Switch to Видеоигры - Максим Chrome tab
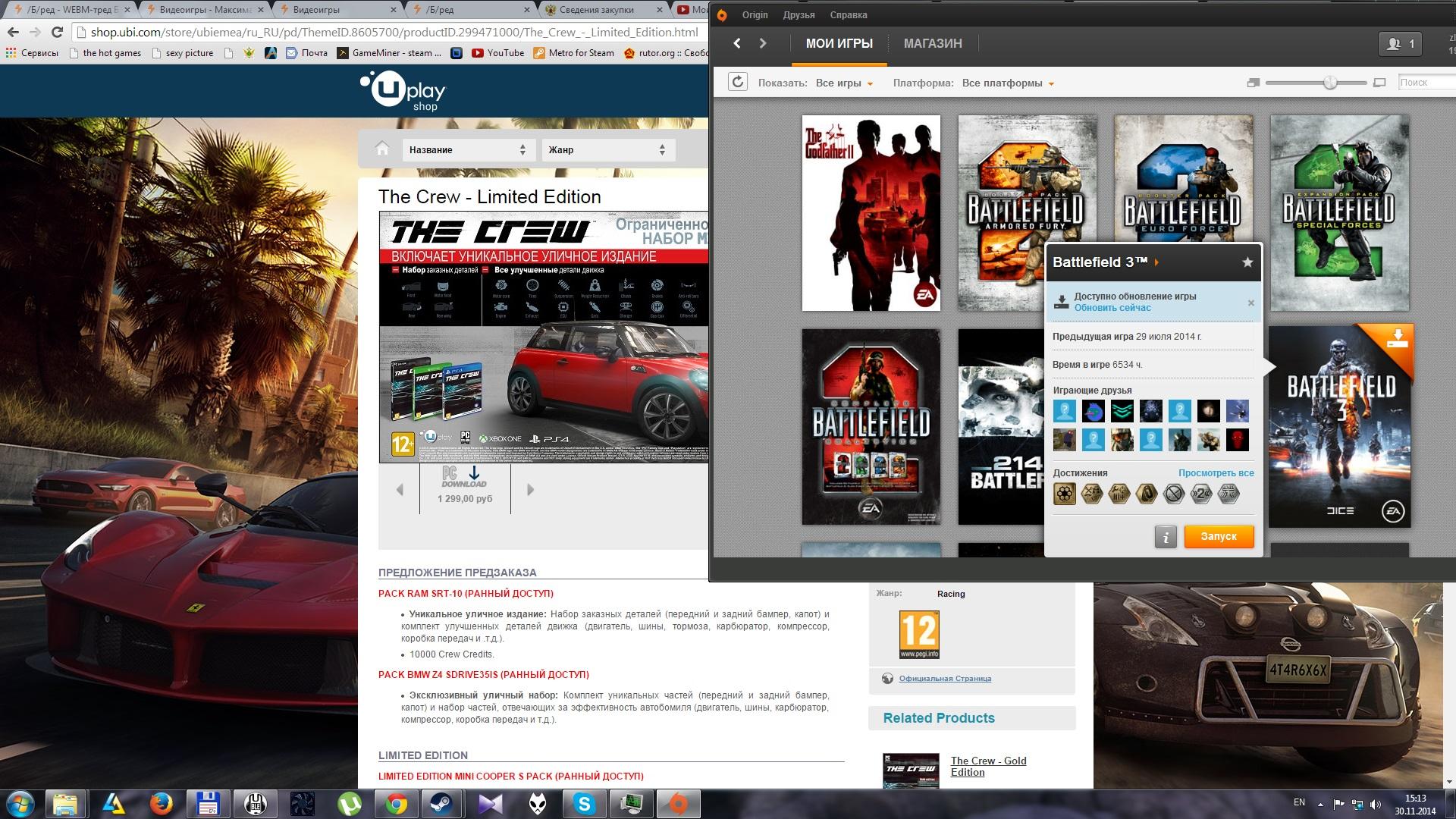Viewport: 1456px width, 819px height. point(205,10)
